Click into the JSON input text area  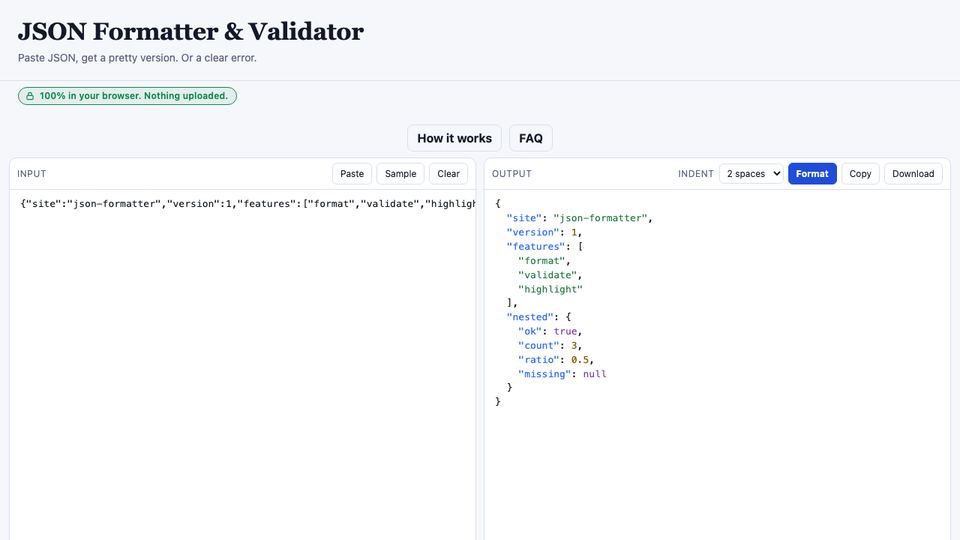pos(242,364)
